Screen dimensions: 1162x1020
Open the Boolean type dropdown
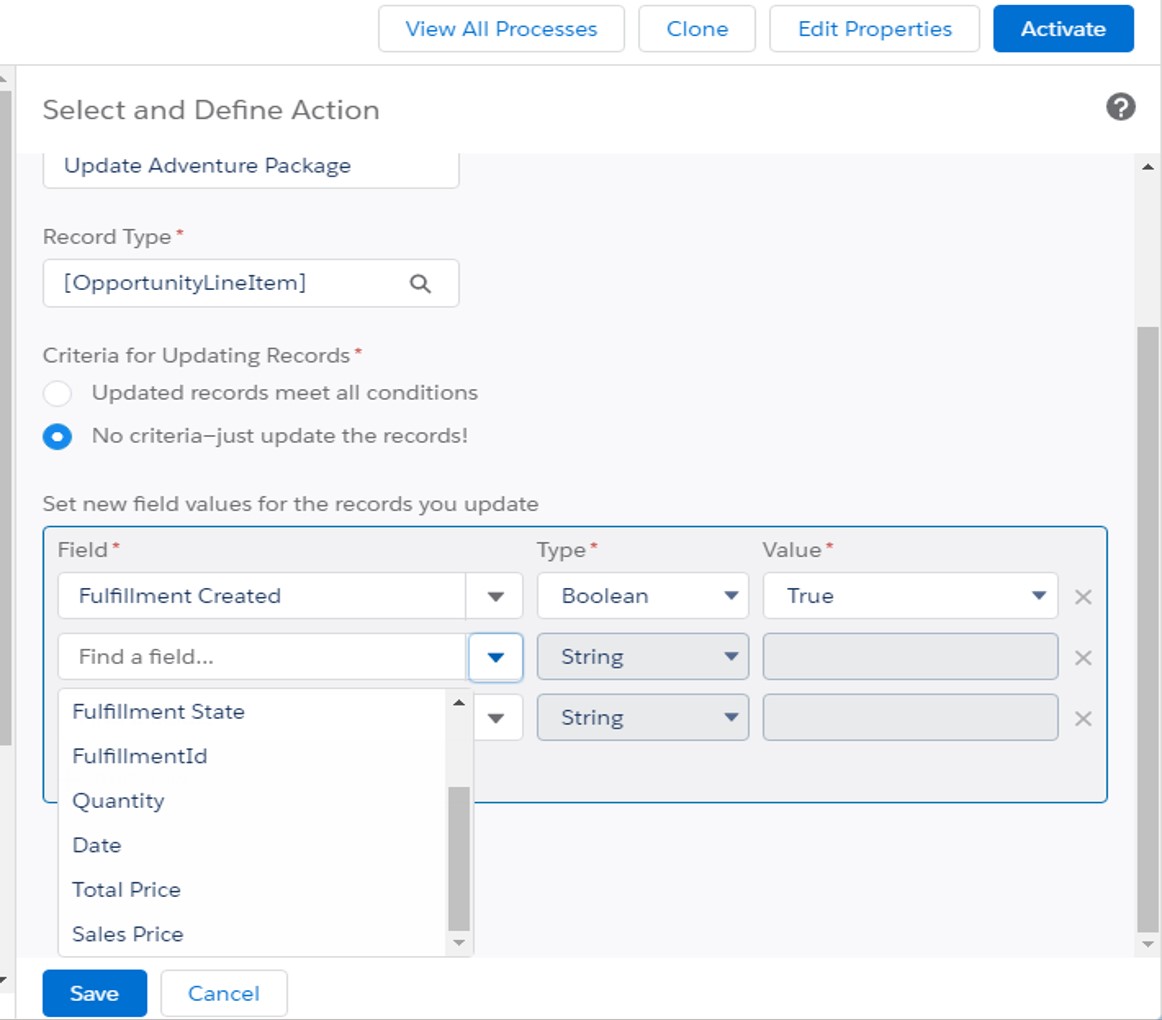(x=642, y=596)
